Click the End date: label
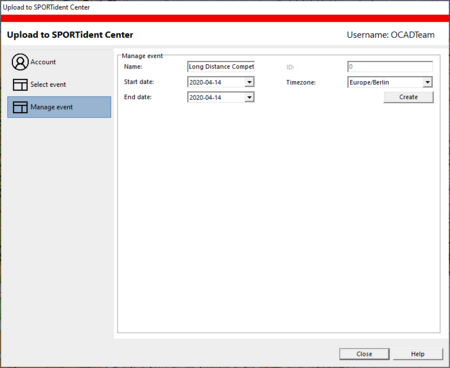The height and width of the screenshot is (368, 450). (138, 97)
